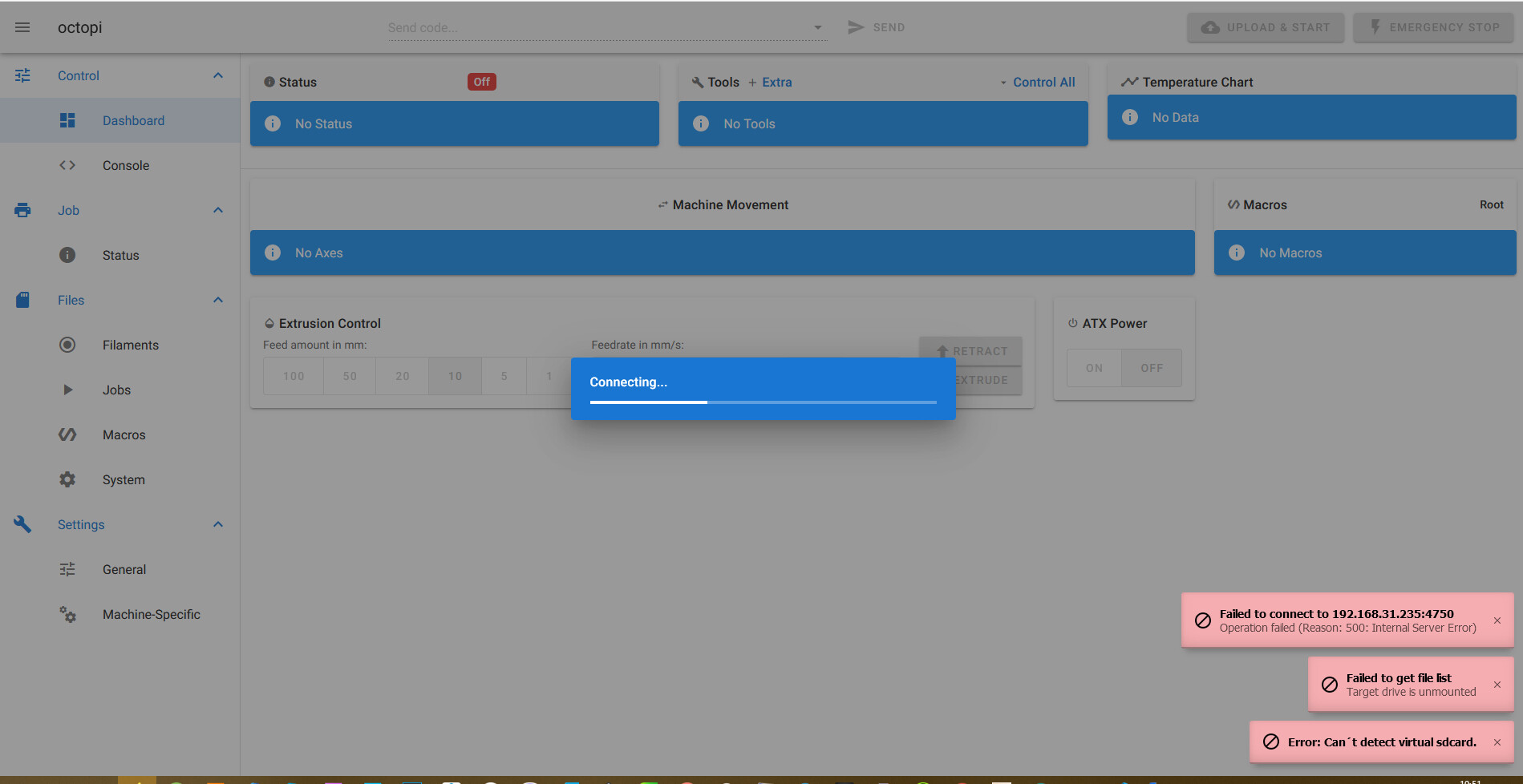1523x784 pixels.
Task: Select feed amount 1
Action: [x=549, y=376]
